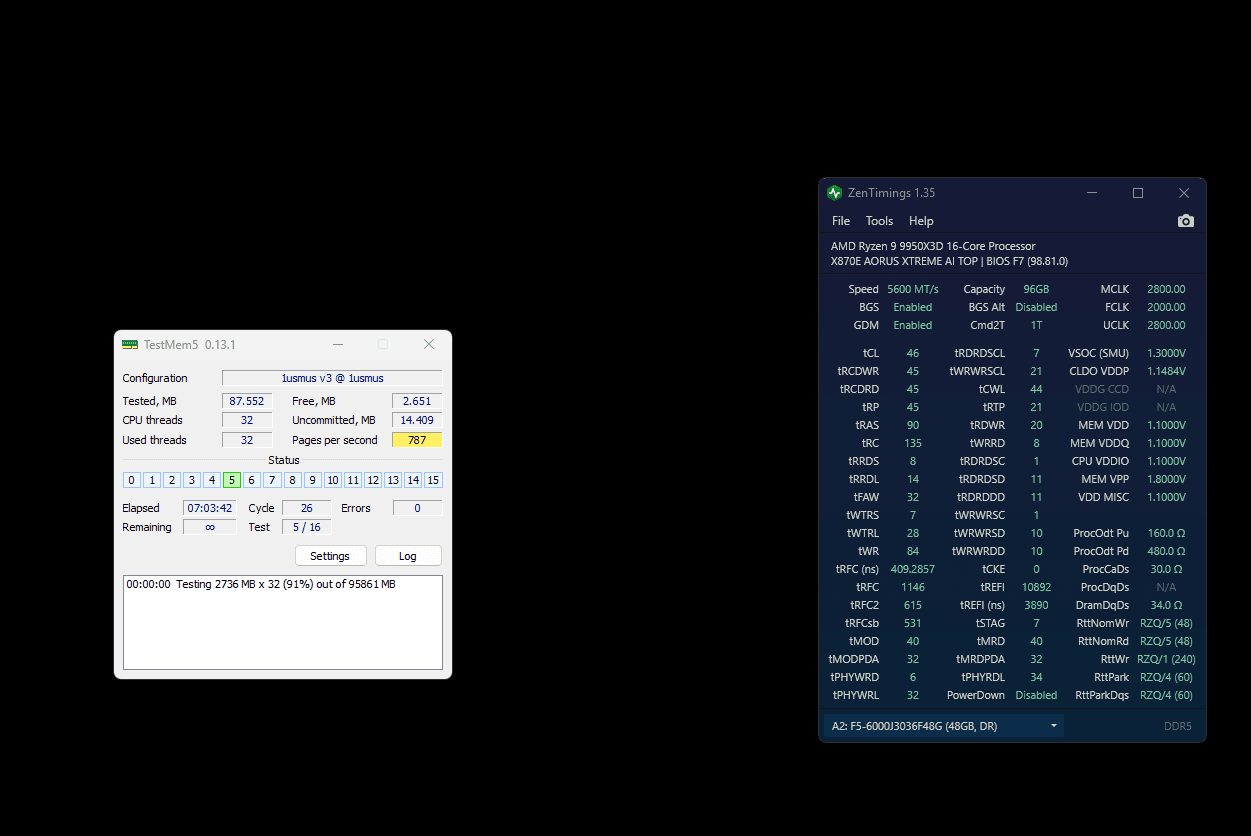Click the Free MB value 2.651
This screenshot has width=1251, height=836.
(417, 401)
